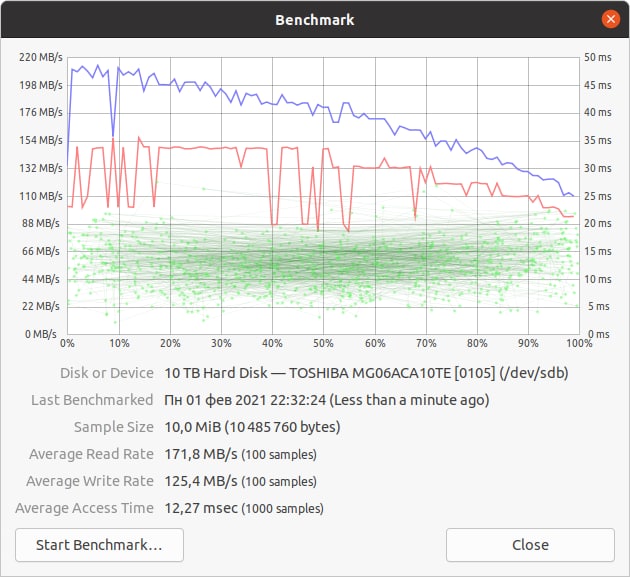
Task: Click the '100%' x-axis label
Action: (579, 344)
